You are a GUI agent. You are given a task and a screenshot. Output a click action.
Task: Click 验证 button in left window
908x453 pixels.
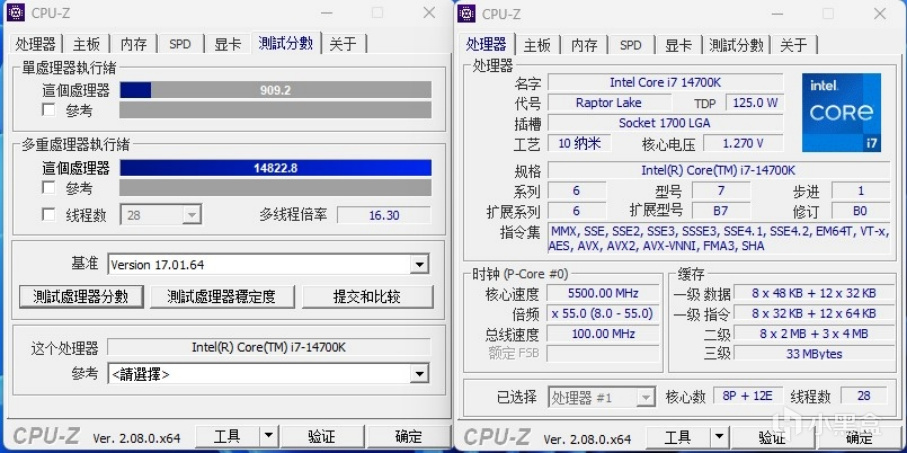[x=322, y=436]
